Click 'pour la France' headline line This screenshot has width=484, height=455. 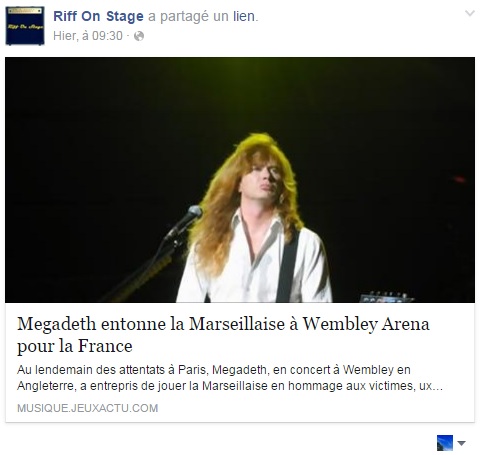[75, 346]
